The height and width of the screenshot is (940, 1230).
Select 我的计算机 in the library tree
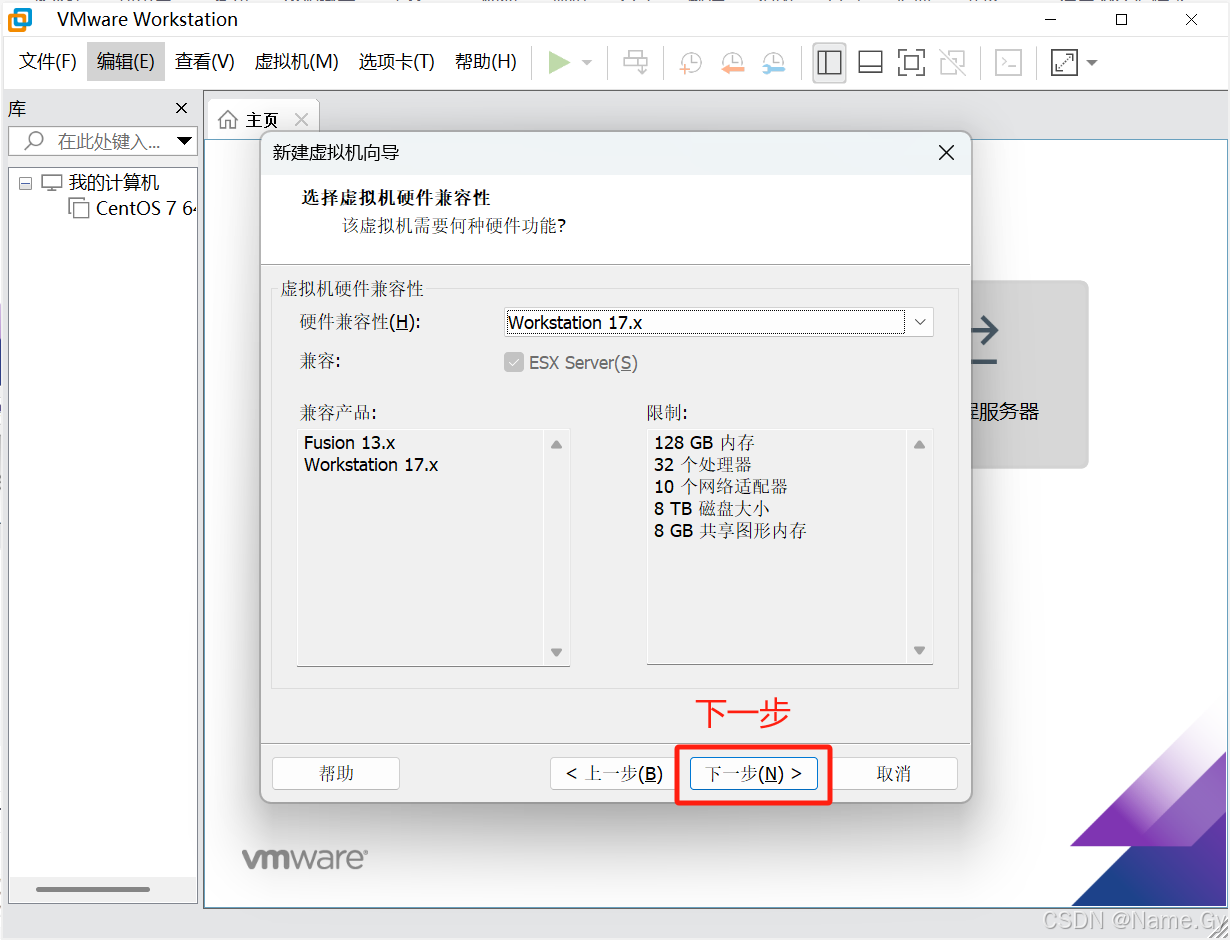point(113,183)
